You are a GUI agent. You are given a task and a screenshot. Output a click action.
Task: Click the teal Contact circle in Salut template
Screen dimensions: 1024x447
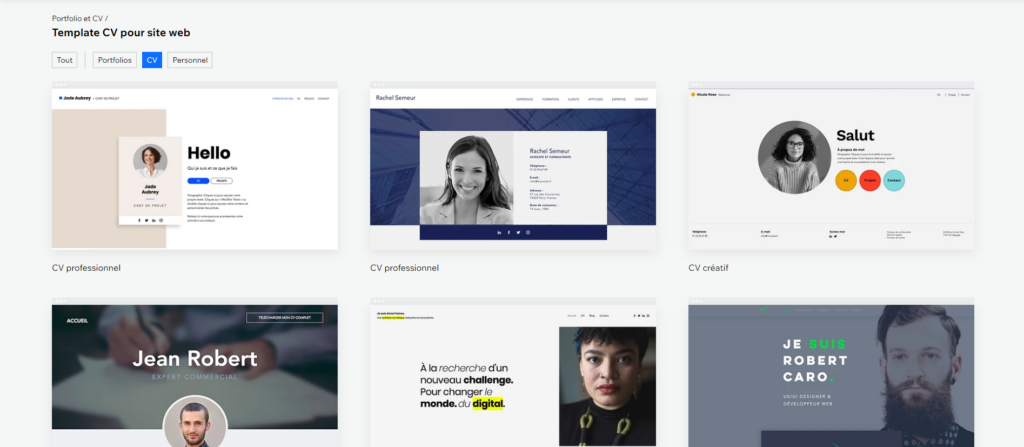tap(894, 181)
